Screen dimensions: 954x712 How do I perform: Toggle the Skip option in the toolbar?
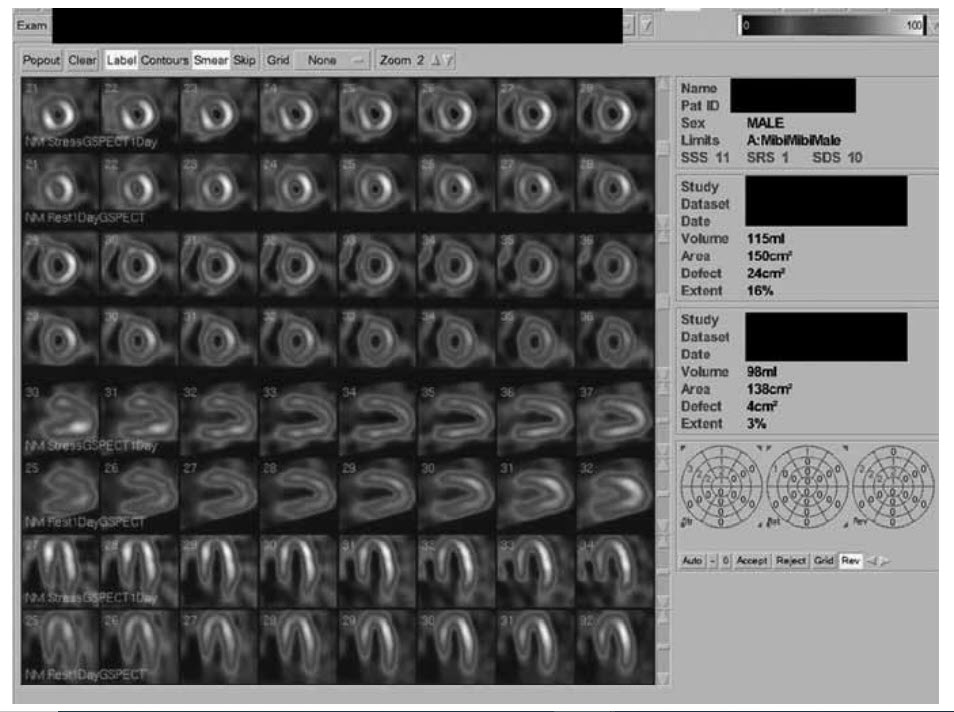coord(244,60)
